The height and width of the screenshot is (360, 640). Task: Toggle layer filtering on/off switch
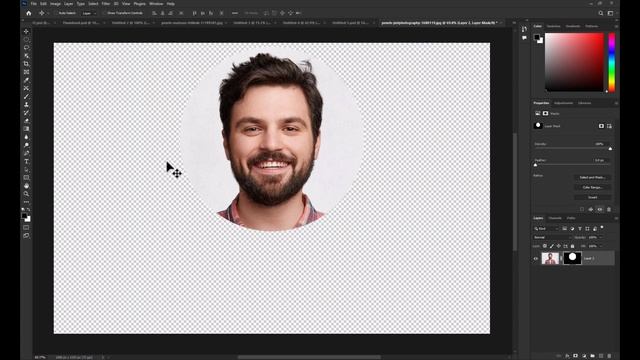click(602, 228)
